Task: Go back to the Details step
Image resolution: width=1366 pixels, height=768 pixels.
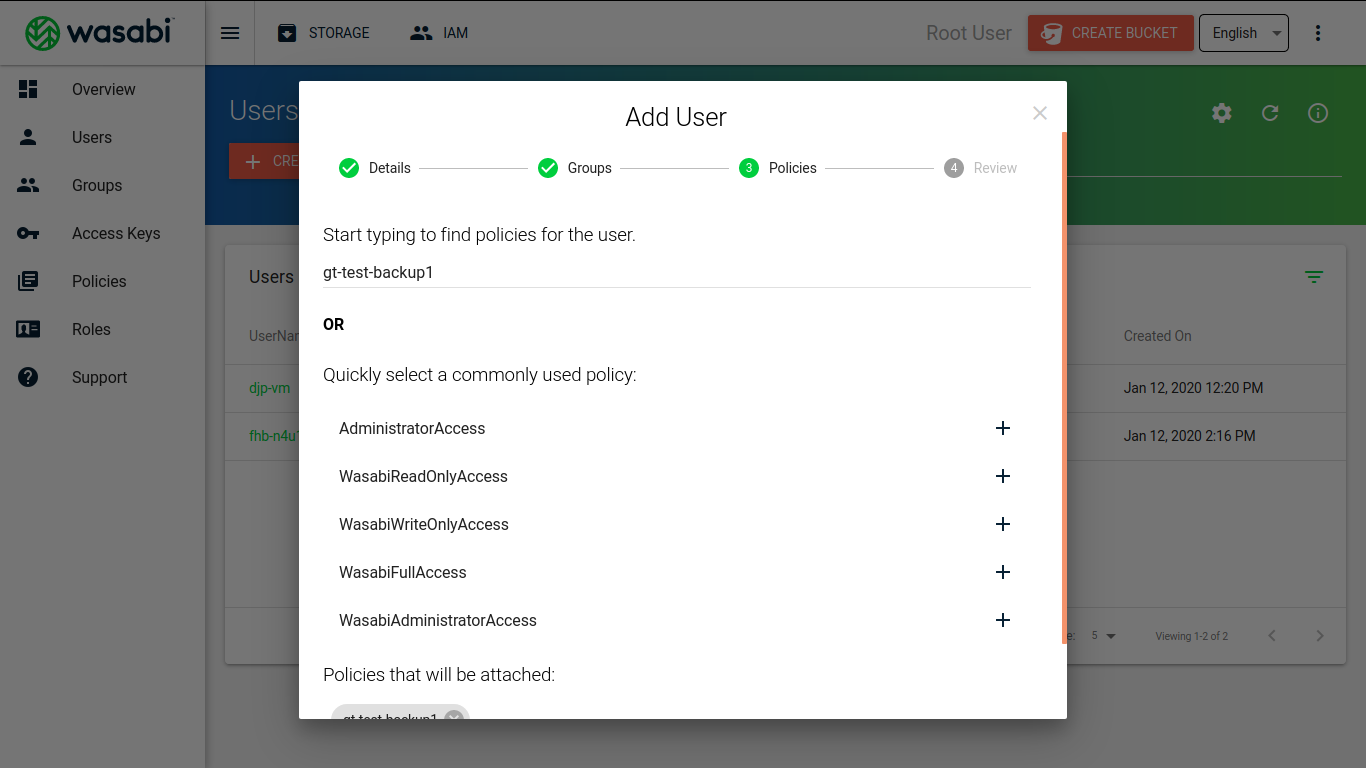Action: 375,168
